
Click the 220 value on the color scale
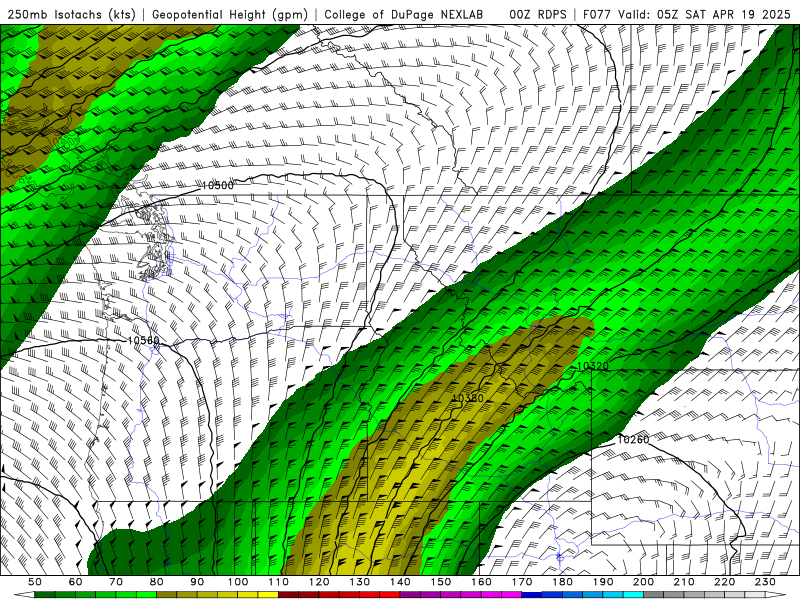[724, 582]
